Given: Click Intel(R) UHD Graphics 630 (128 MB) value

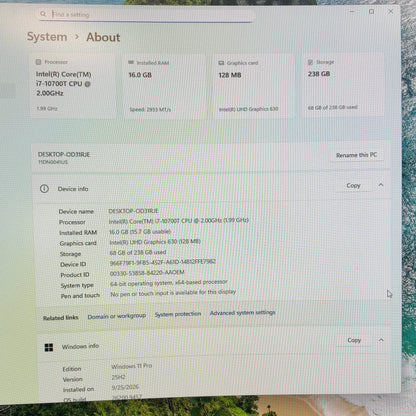Looking at the screenshot, I should click(x=155, y=242).
